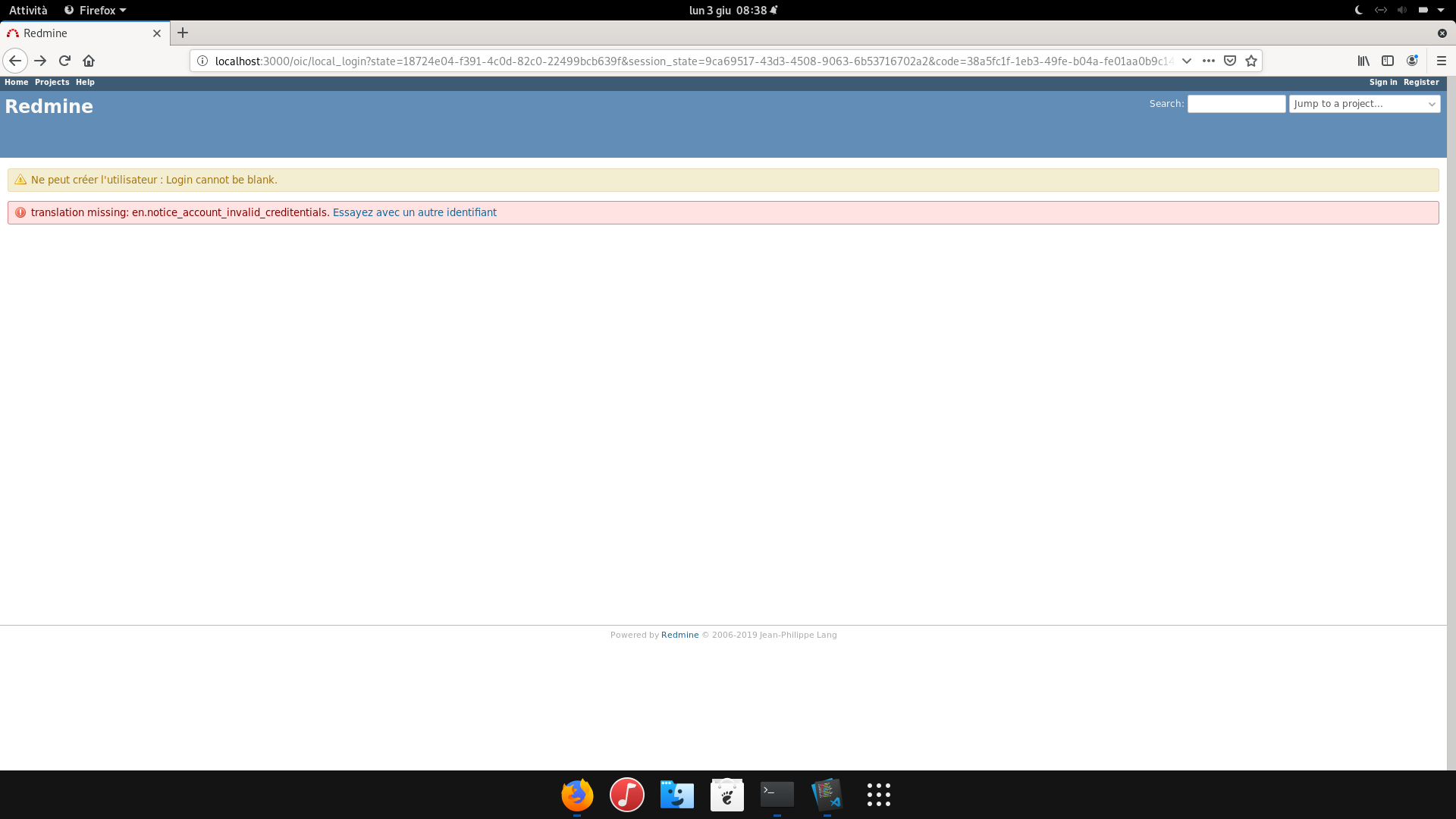Reload the current page
Viewport: 1456px width, 819px height.
pos(64,61)
